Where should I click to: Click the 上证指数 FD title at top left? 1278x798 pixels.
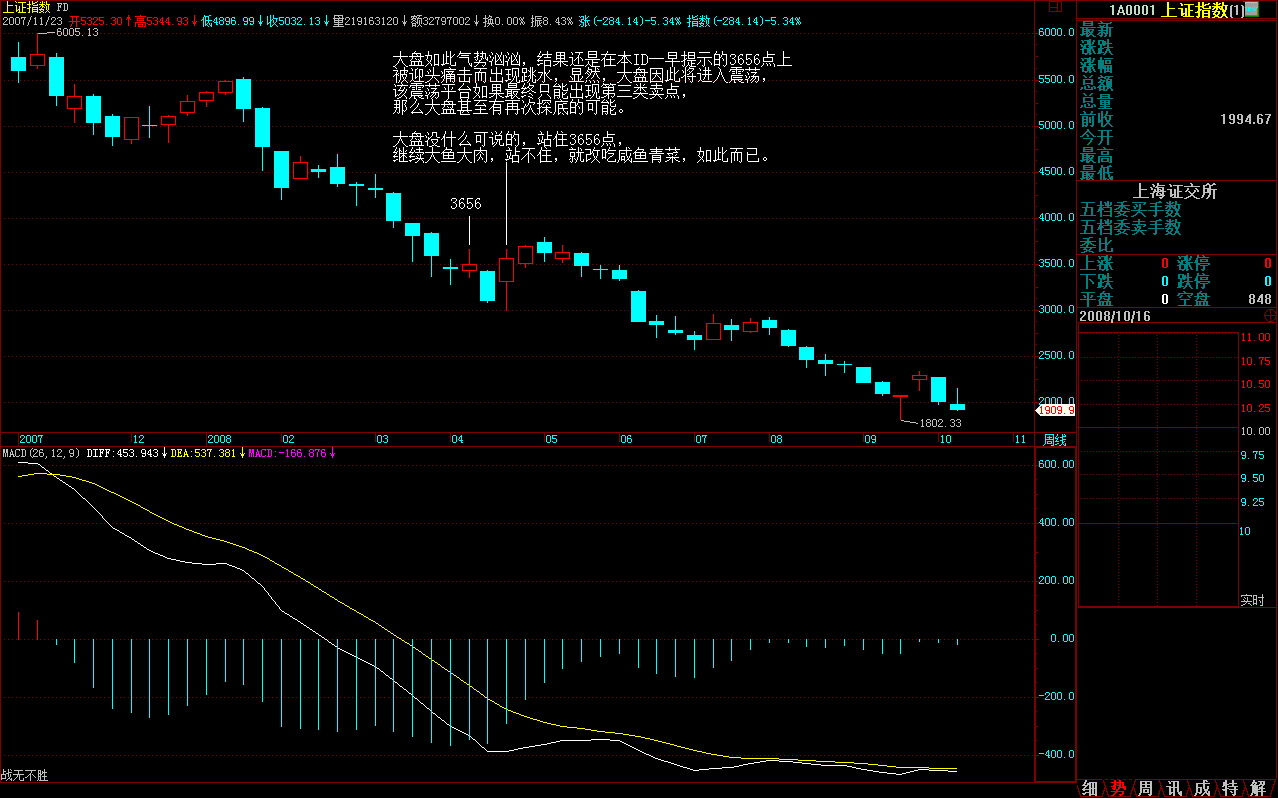35,7
